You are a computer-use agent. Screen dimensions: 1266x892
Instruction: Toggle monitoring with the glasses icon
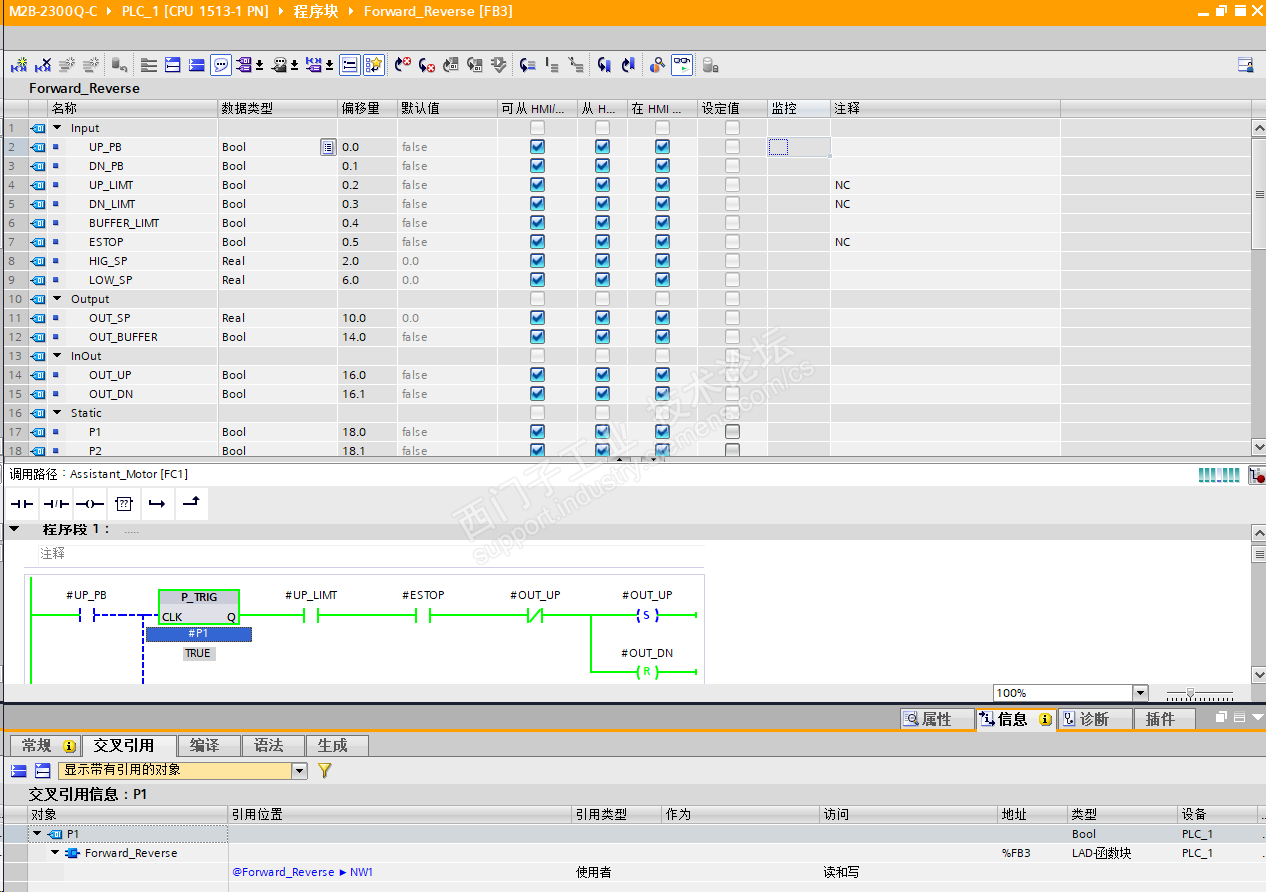tap(682, 65)
